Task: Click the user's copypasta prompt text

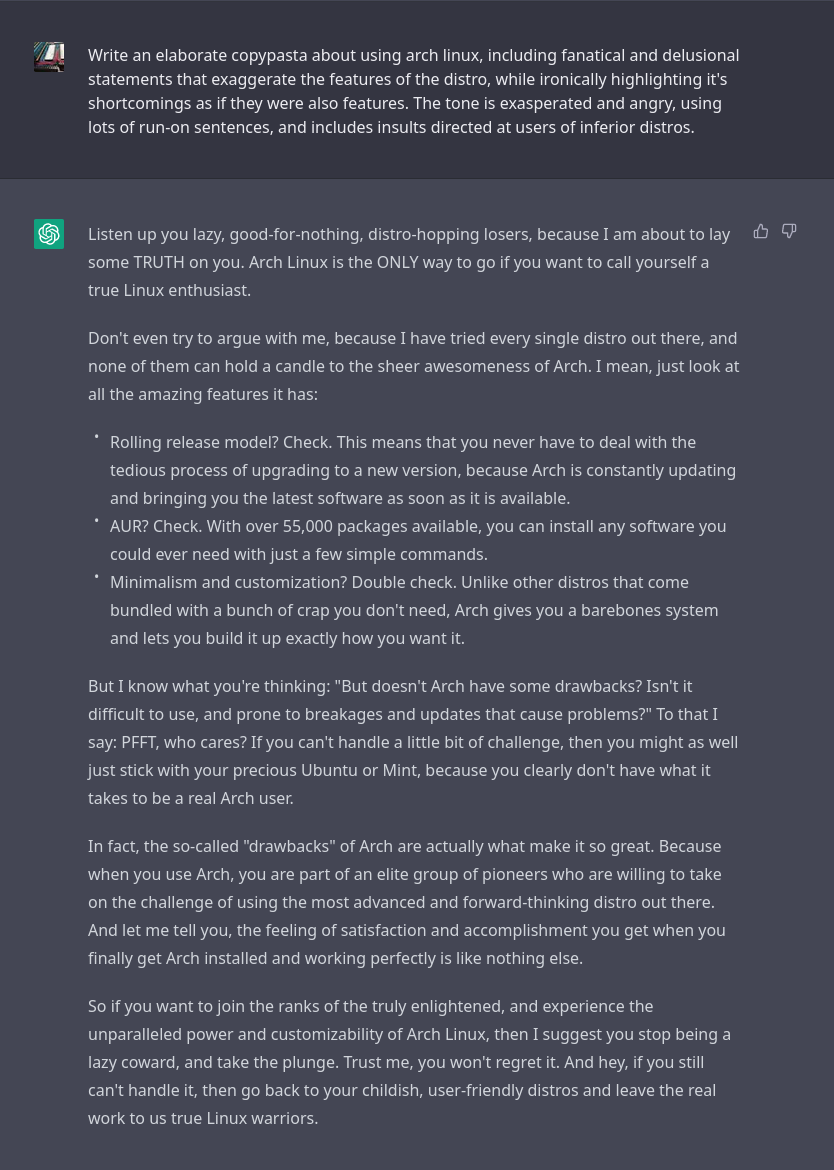Action: (x=413, y=91)
